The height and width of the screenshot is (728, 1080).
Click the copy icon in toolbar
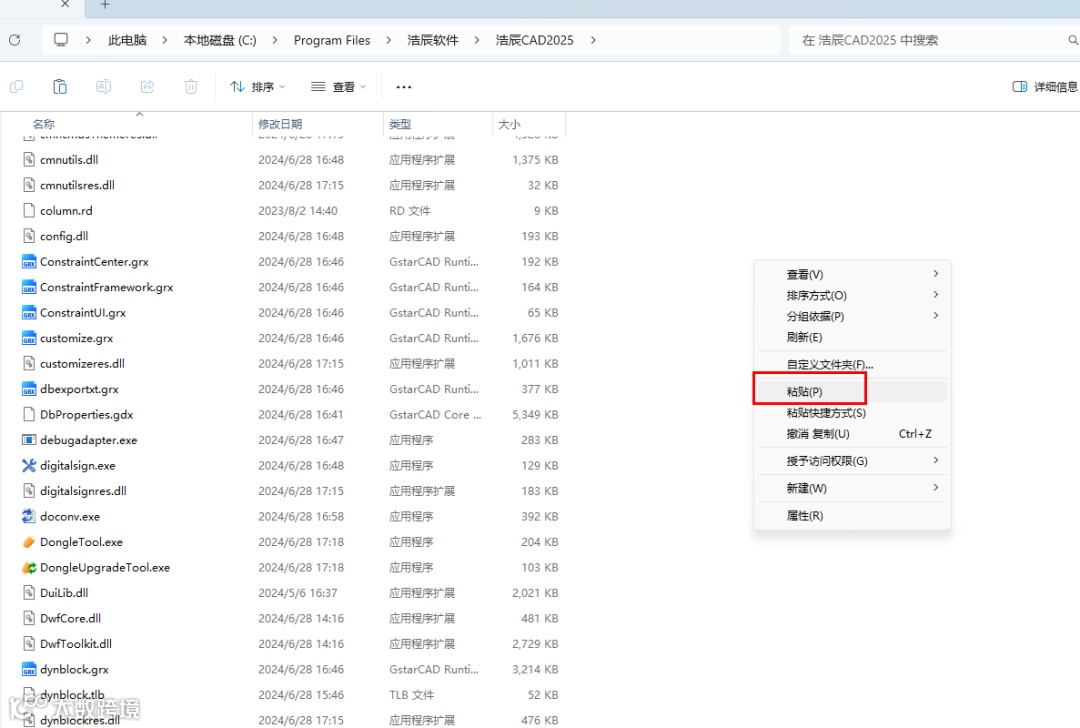17,87
